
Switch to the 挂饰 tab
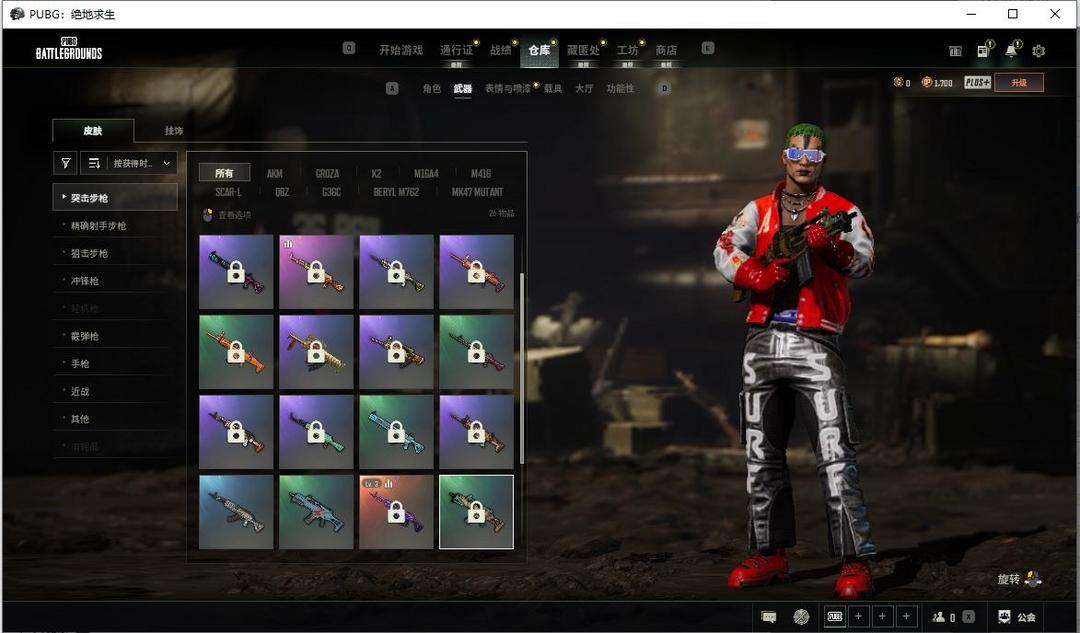tap(174, 131)
